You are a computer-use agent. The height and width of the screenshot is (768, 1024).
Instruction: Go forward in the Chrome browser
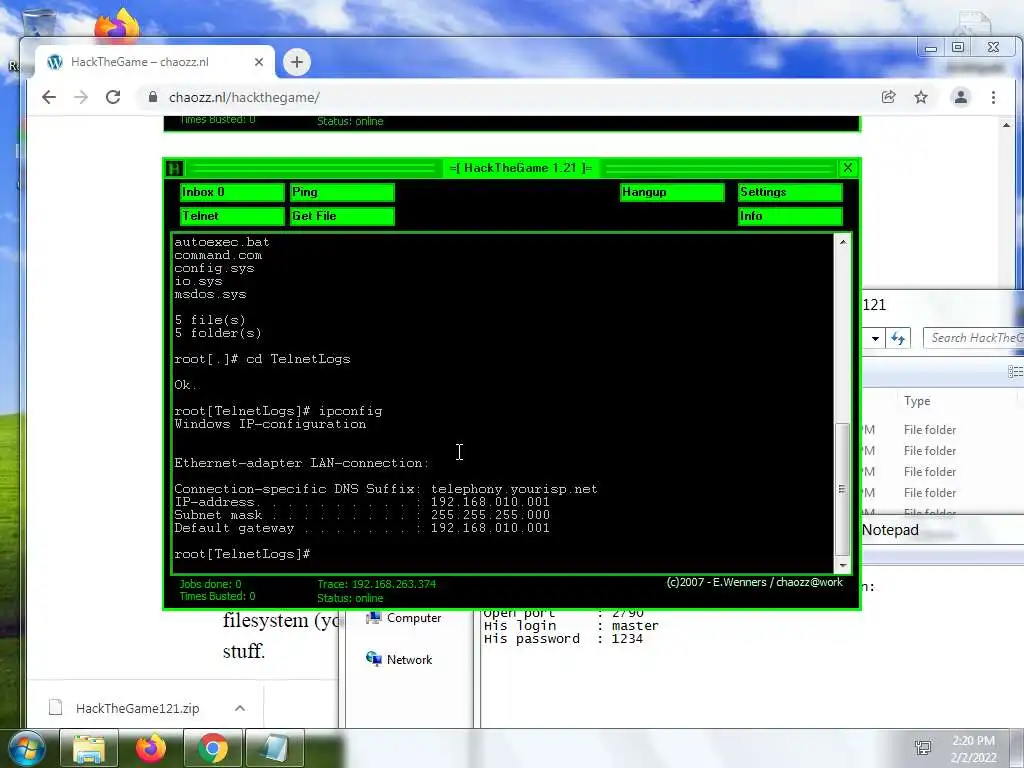pyautogui.click(x=81, y=97)
